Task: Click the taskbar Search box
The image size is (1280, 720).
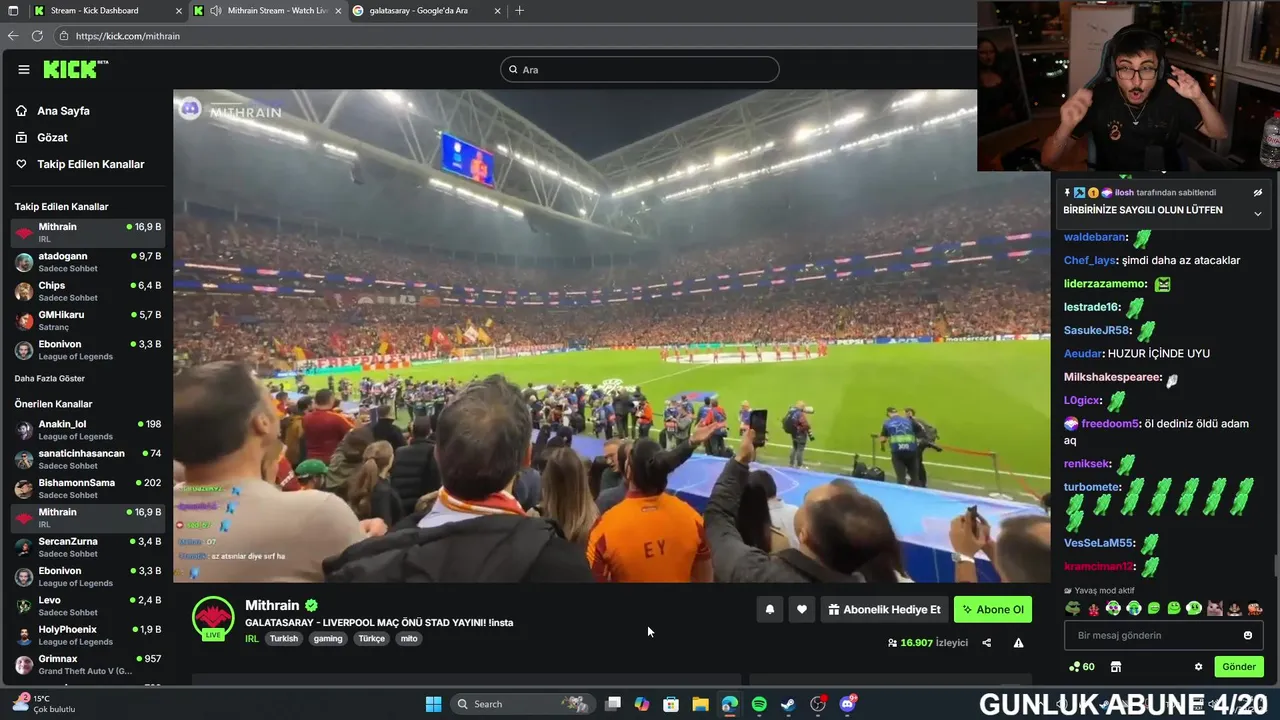Action: [521, 704]
